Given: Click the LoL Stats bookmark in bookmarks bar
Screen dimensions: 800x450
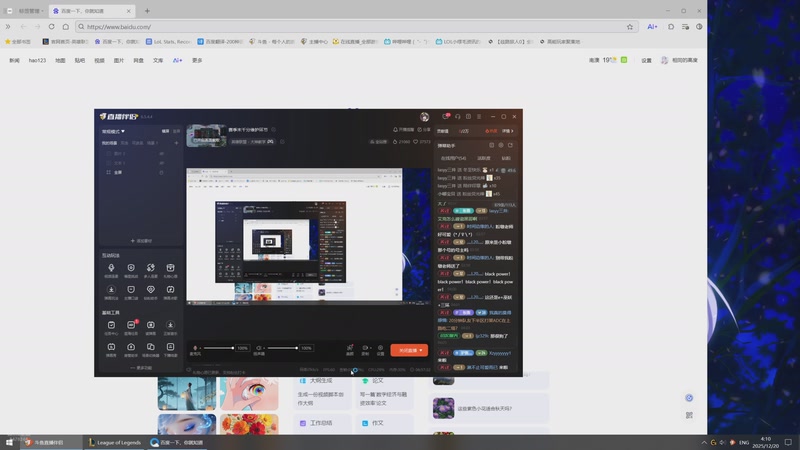Looking at the screenshot, I should pyautogui.click(x=168, y=42).
